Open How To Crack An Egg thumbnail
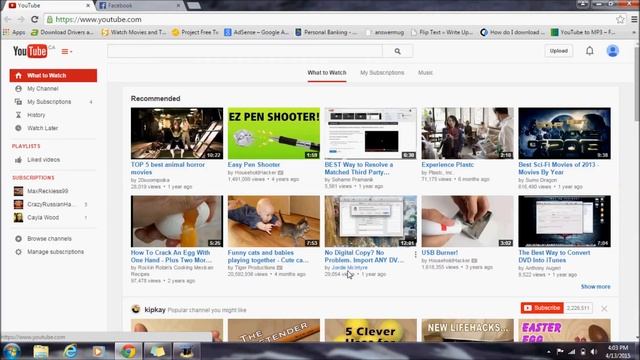The height and width of the screenshot is (360, 640). pos(177,221)
